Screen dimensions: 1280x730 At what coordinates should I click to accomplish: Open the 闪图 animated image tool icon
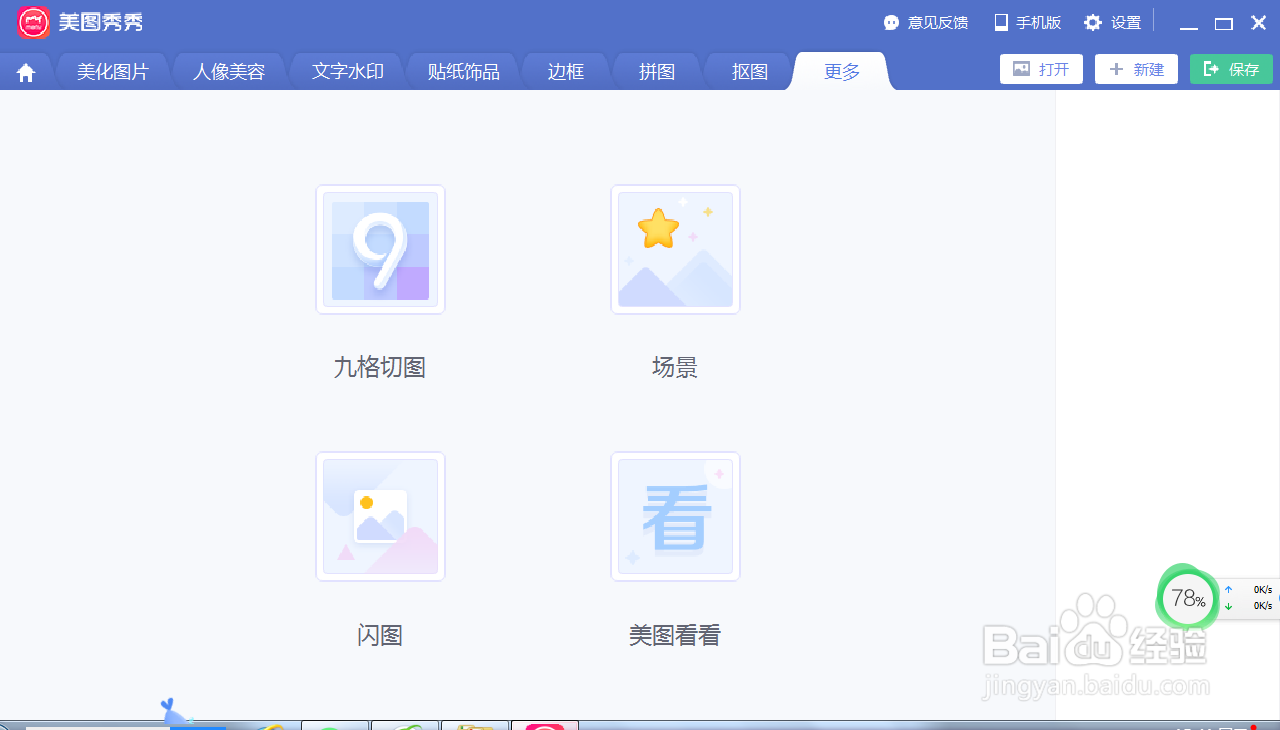pyautogui.click(x=380, y=516)
